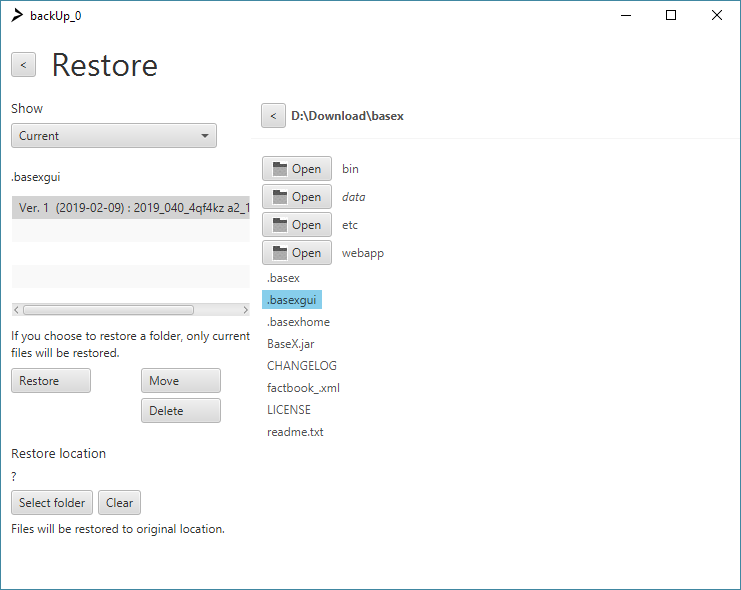Click the version list horizontal scrollbar thumb
This screenshot has width=741, height=590.
coord(109,310)
